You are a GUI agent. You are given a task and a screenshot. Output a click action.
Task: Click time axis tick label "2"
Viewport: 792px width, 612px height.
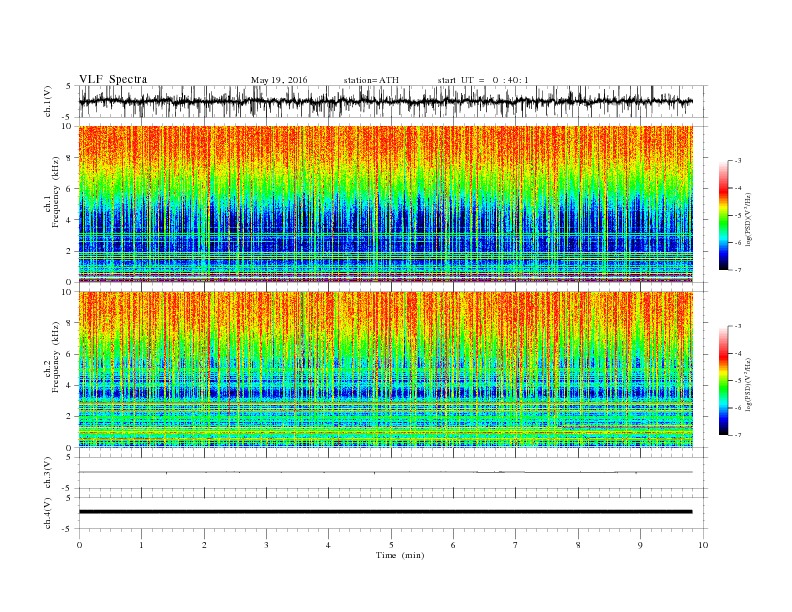(x=204, y=545)
